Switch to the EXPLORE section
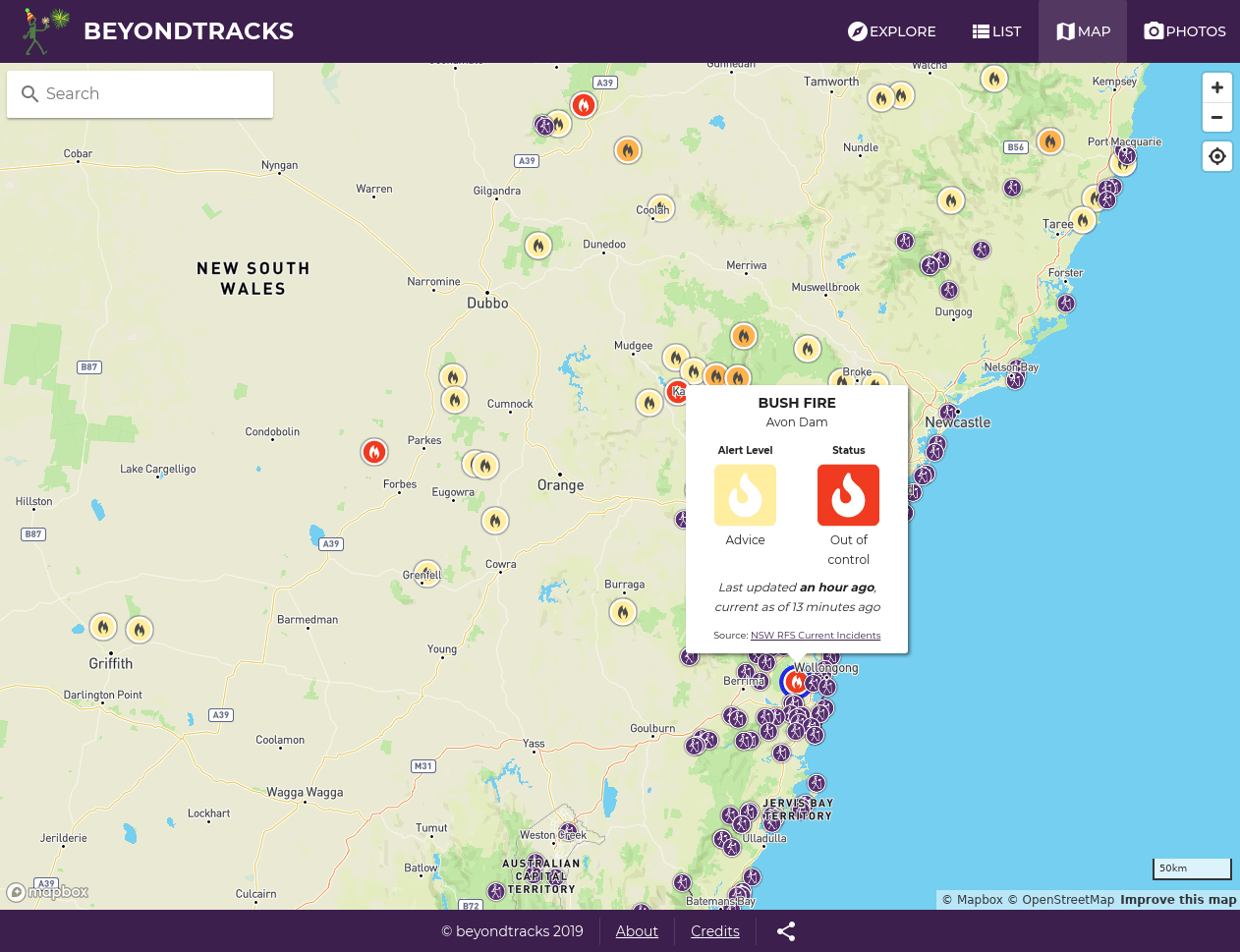Viewport: 1240px width, 952px height. click(x=891, y=30)
